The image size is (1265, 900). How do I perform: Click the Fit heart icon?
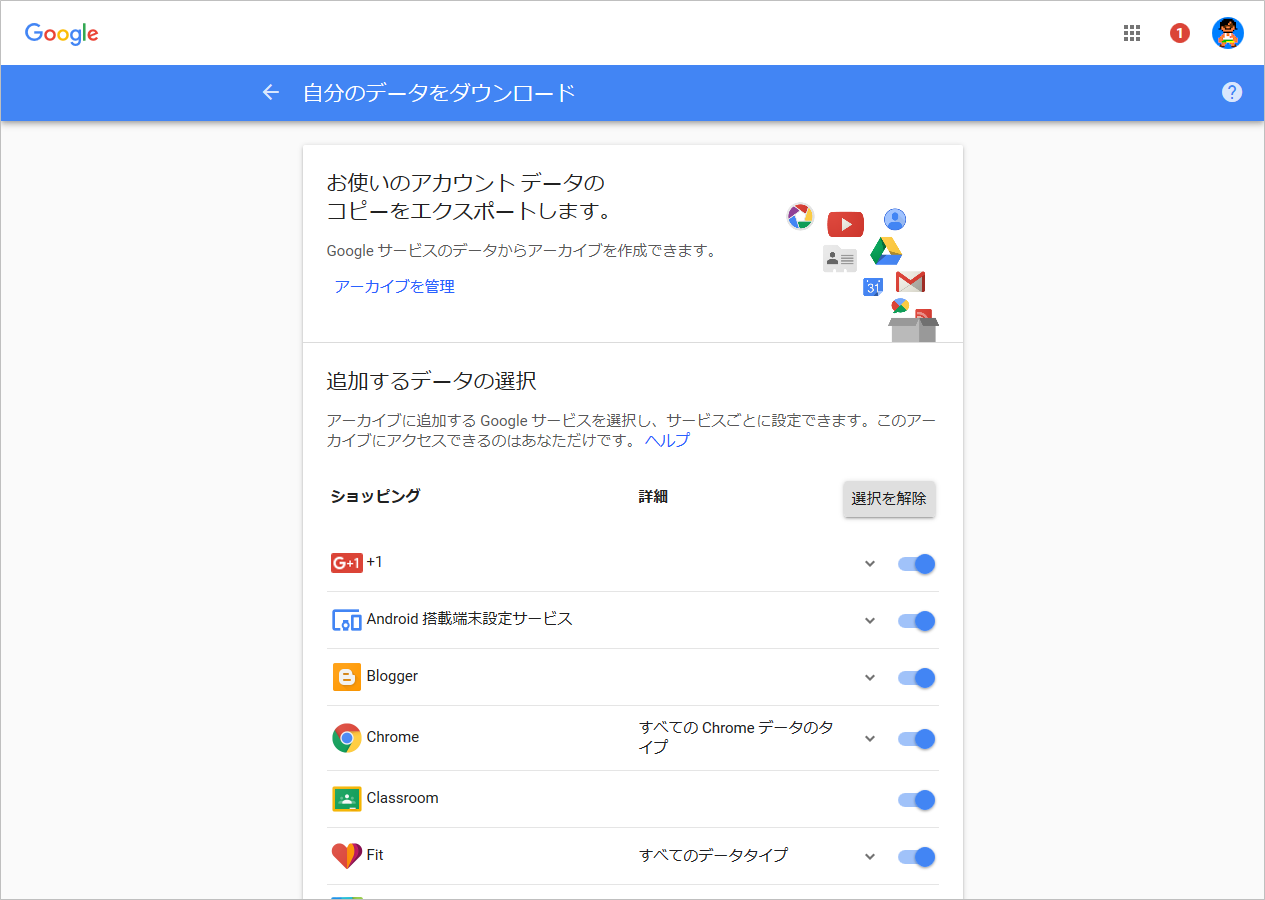[x=346, y=856]
